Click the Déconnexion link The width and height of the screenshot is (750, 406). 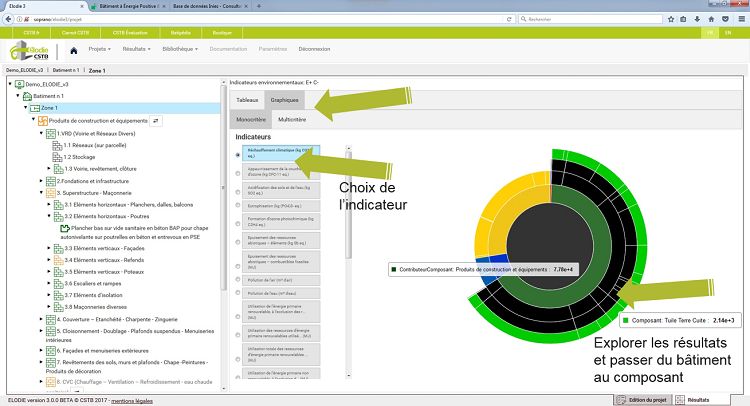[x=314, y=49]
